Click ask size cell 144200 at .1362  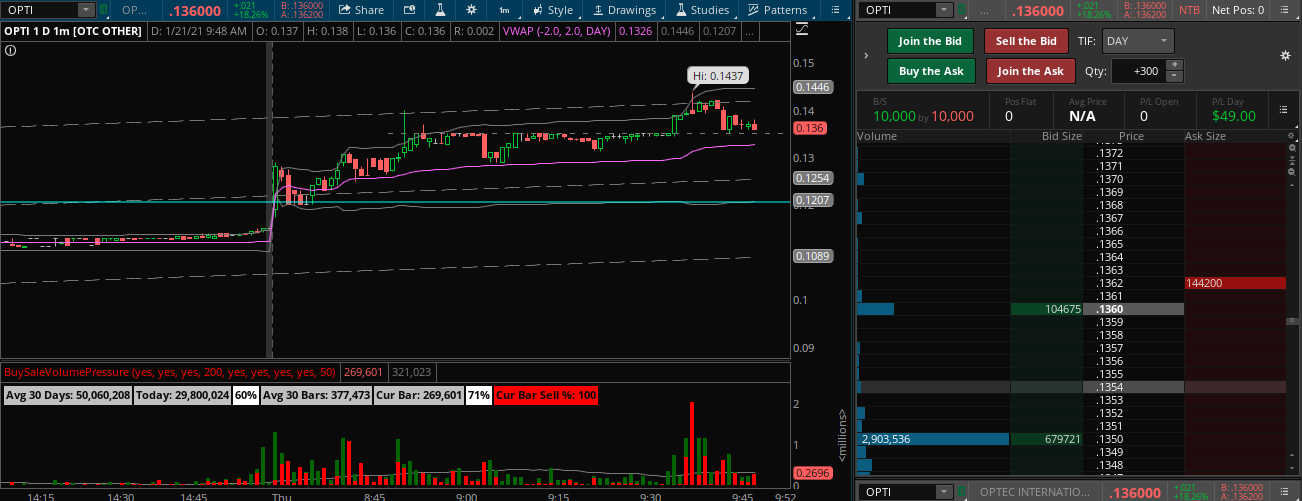[1235, 283]
